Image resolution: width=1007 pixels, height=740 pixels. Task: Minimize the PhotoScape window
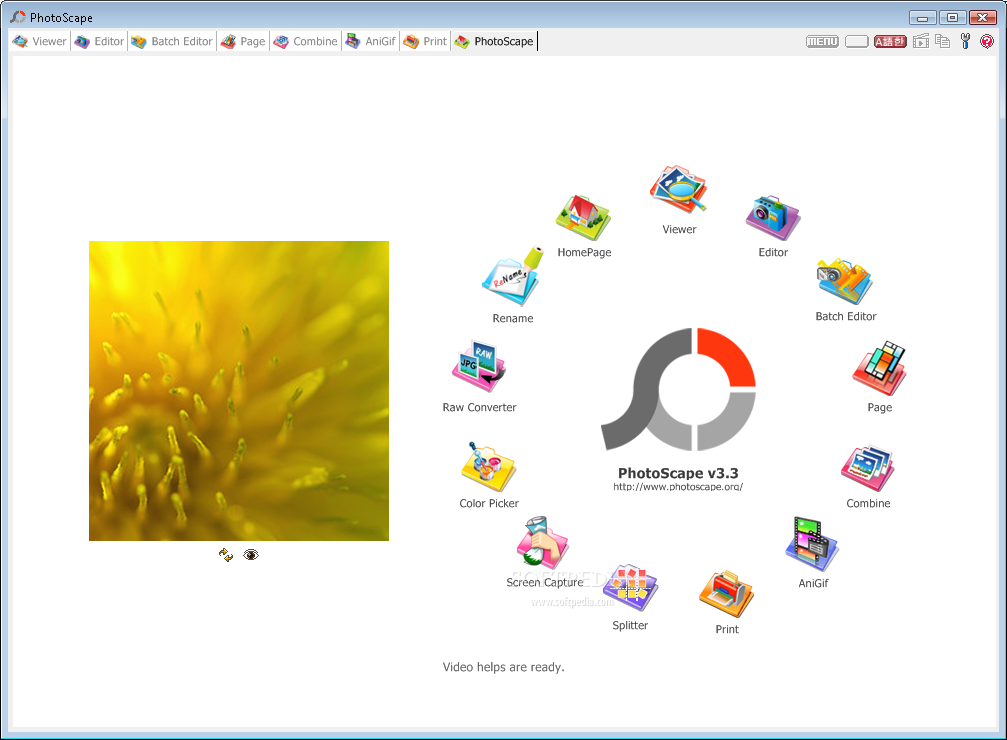(x=922, y=18)
